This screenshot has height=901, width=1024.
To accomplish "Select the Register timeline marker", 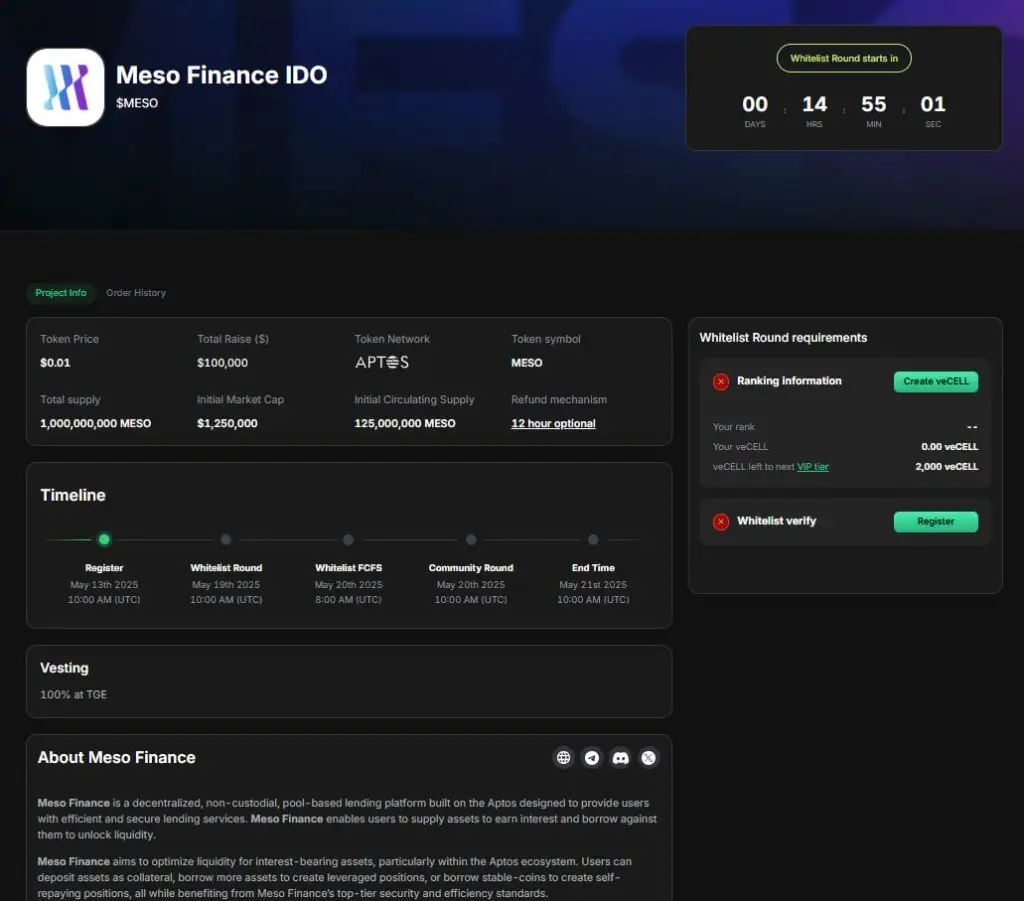I will (x=104, y=540).
